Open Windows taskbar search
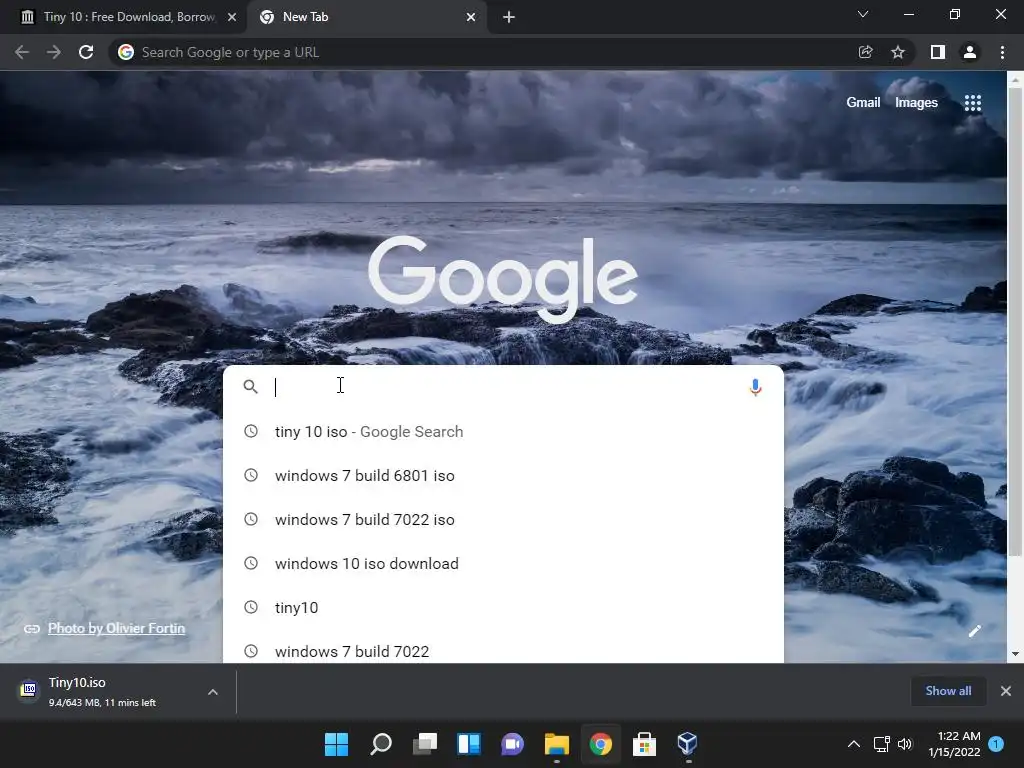 381,744
